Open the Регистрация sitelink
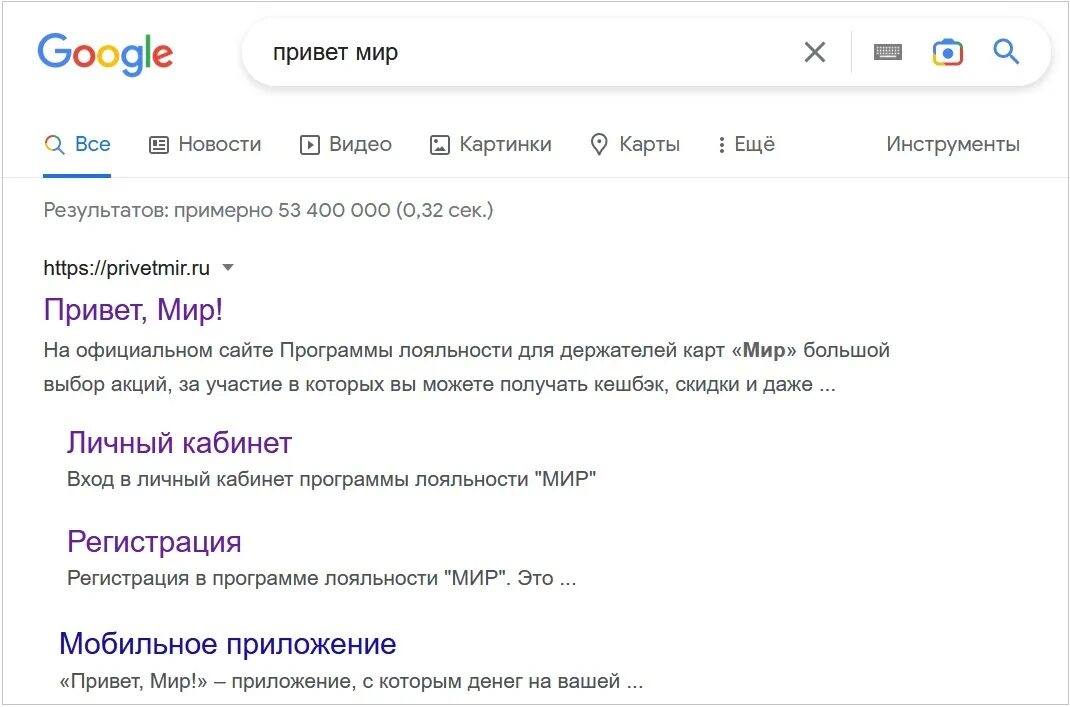This screenshot has width=1070, height=707. 154,542
